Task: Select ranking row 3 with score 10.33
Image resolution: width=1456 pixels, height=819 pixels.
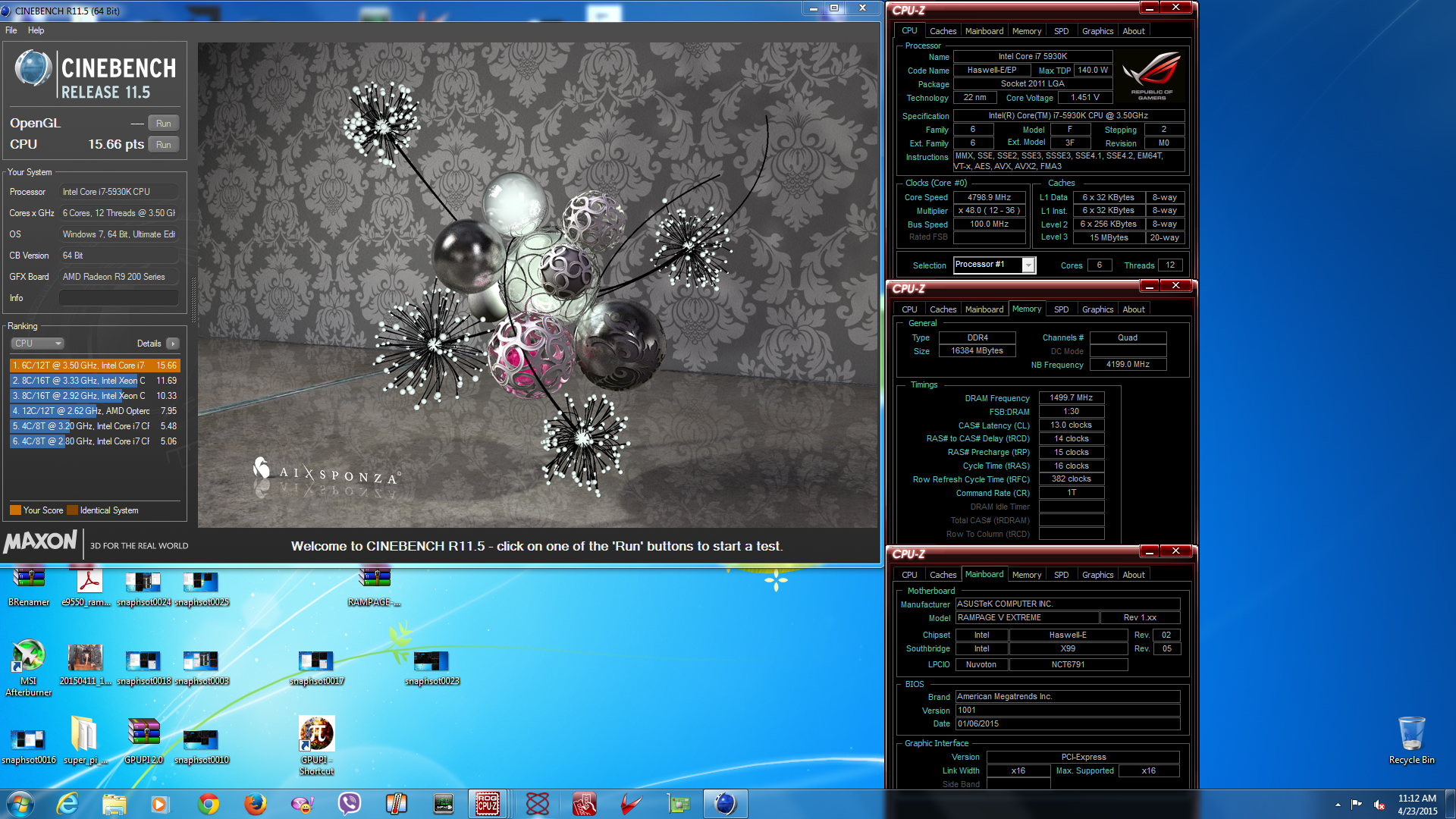Action: tap(95, 396)
